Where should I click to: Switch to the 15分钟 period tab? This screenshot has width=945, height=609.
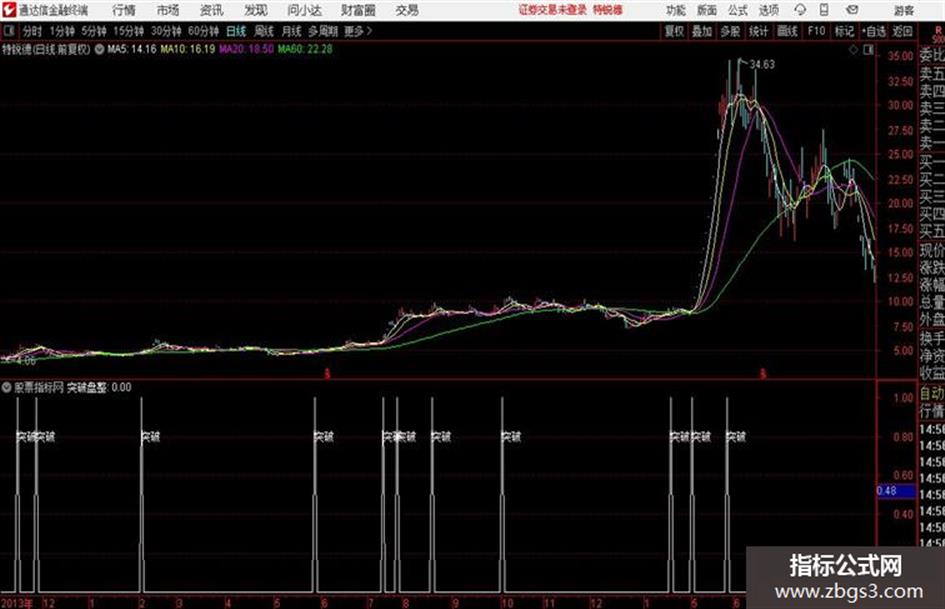pyautogui.click(x=129, y=31)
